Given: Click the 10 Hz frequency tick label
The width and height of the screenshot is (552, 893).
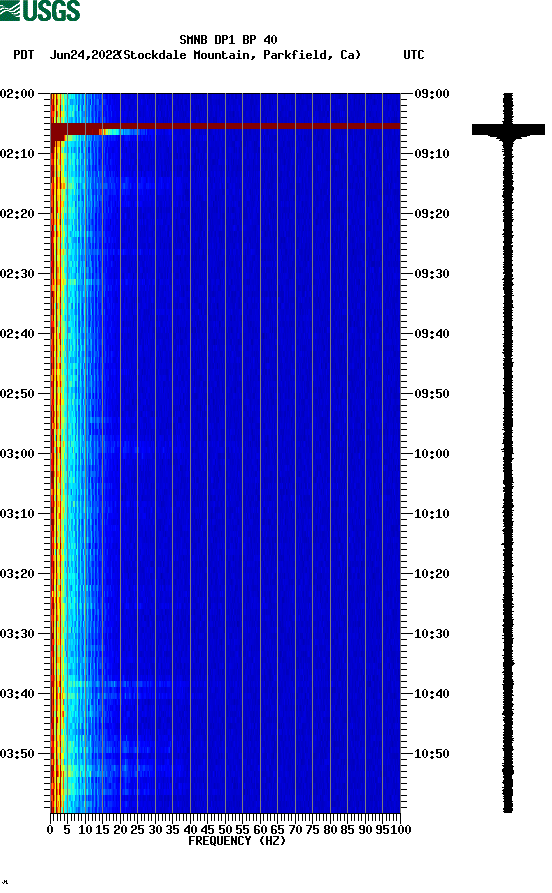Looking at the screenshot, I should pos(85,830).
